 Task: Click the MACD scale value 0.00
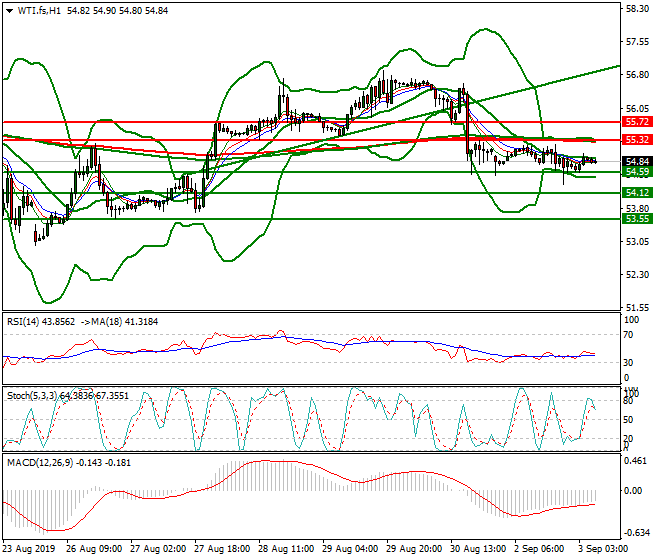633,491
